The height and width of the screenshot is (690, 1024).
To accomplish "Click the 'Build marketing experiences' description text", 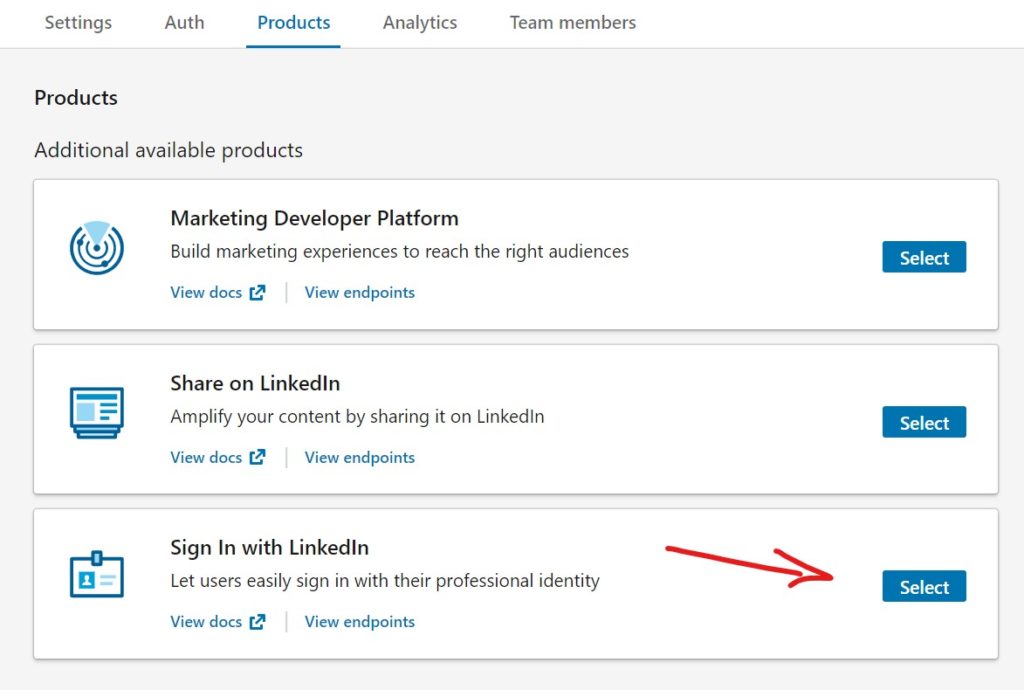I will coord(400,252).
